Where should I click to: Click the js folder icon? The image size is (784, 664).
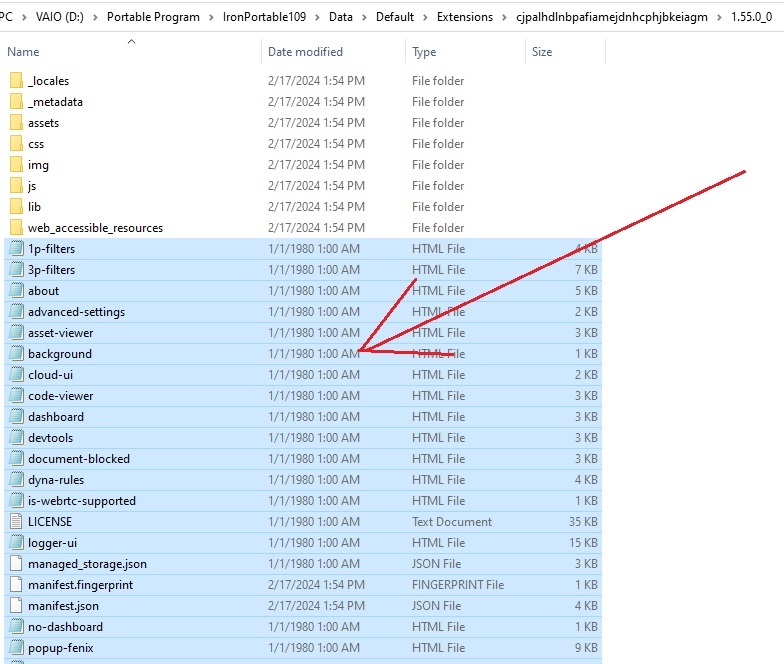(x=16, y=186)
